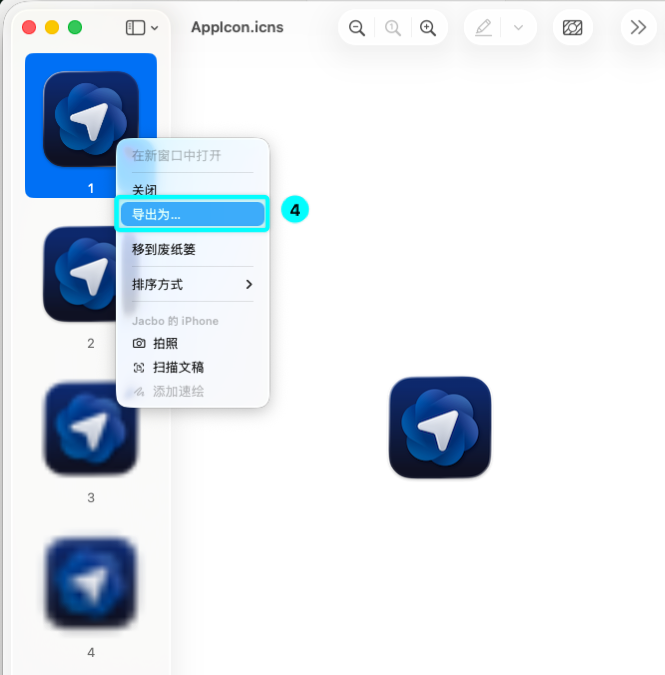Click the app icon image in main preview
Image resolution: width=665 pixels, height=675 pixels.
tap(440, 427)
